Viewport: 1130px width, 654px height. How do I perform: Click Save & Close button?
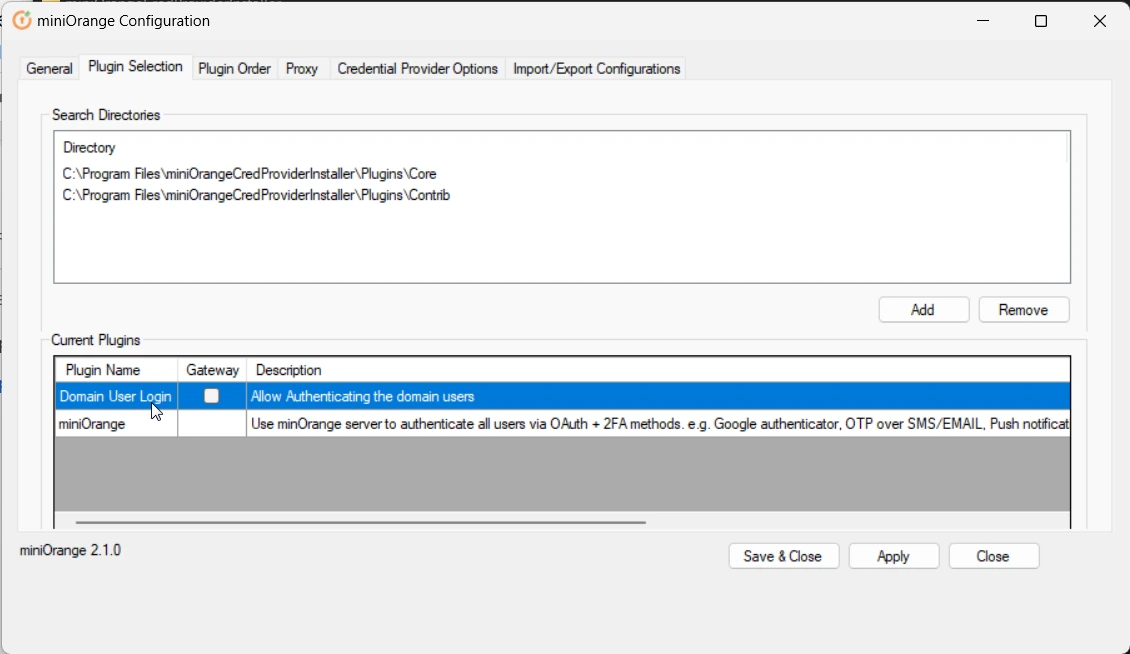pyautogui.click(x=783, y=557)
